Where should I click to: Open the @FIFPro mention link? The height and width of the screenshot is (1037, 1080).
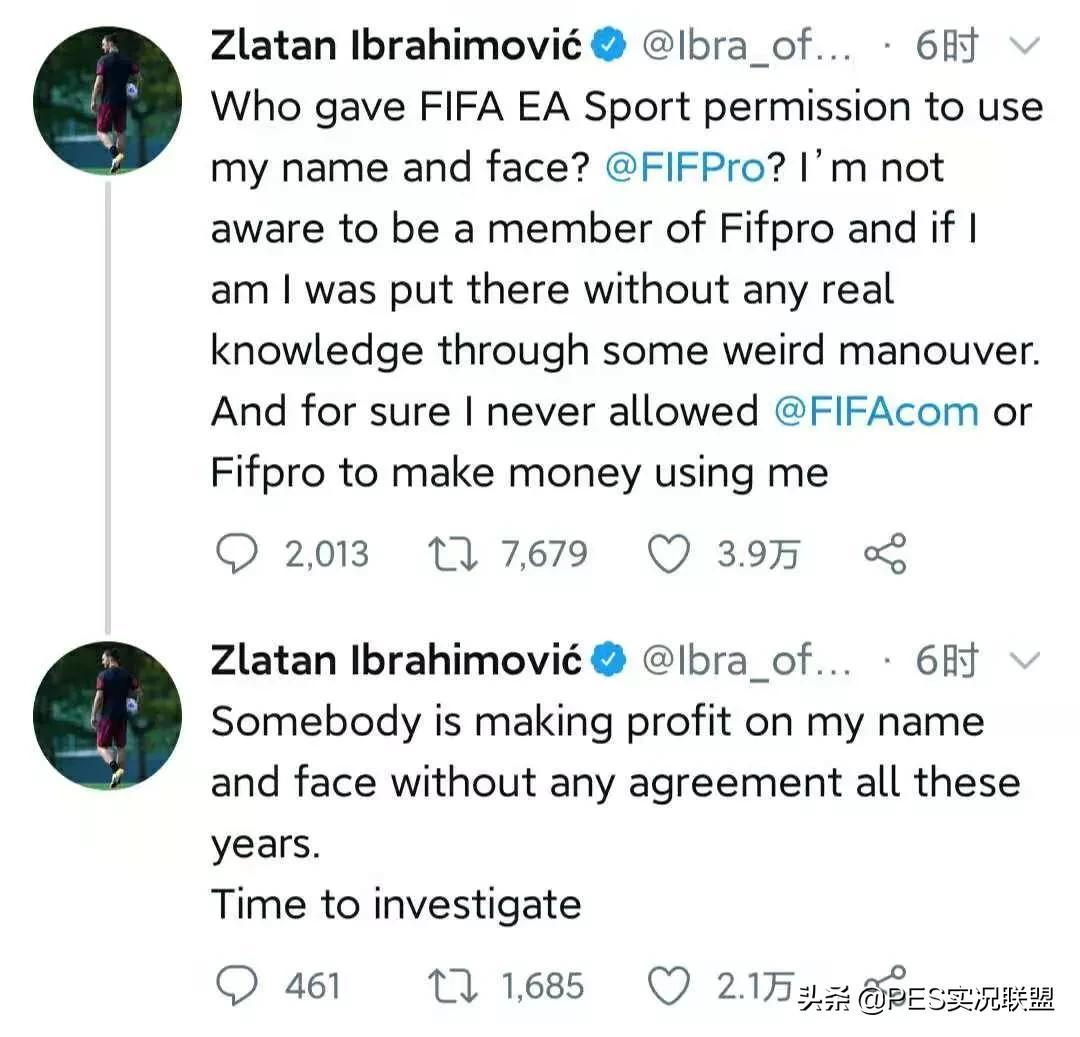(684, 168)
